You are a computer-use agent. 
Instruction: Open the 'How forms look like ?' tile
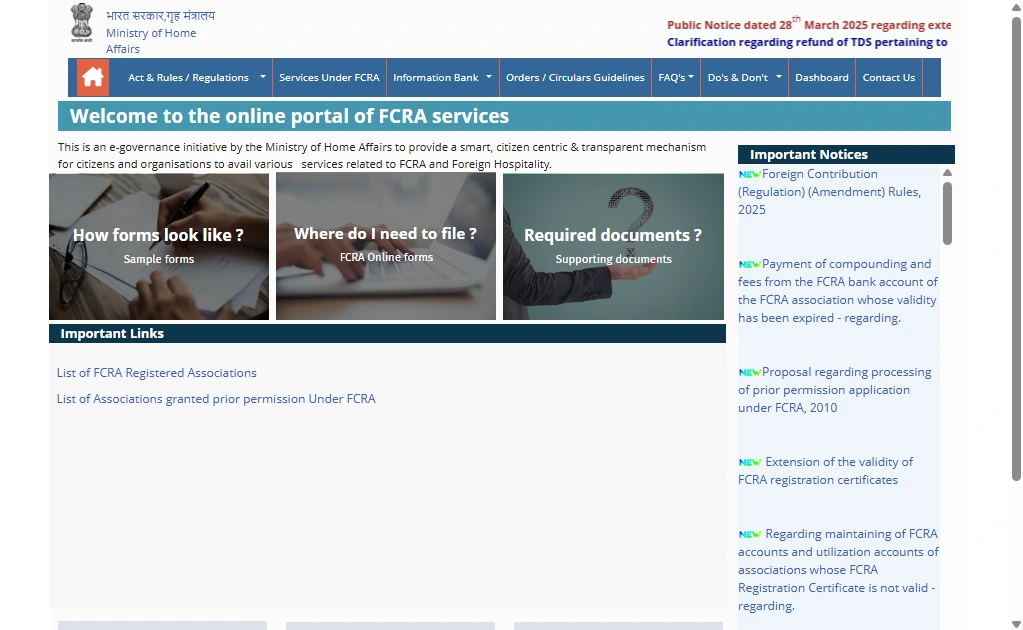tap(159, 247)
